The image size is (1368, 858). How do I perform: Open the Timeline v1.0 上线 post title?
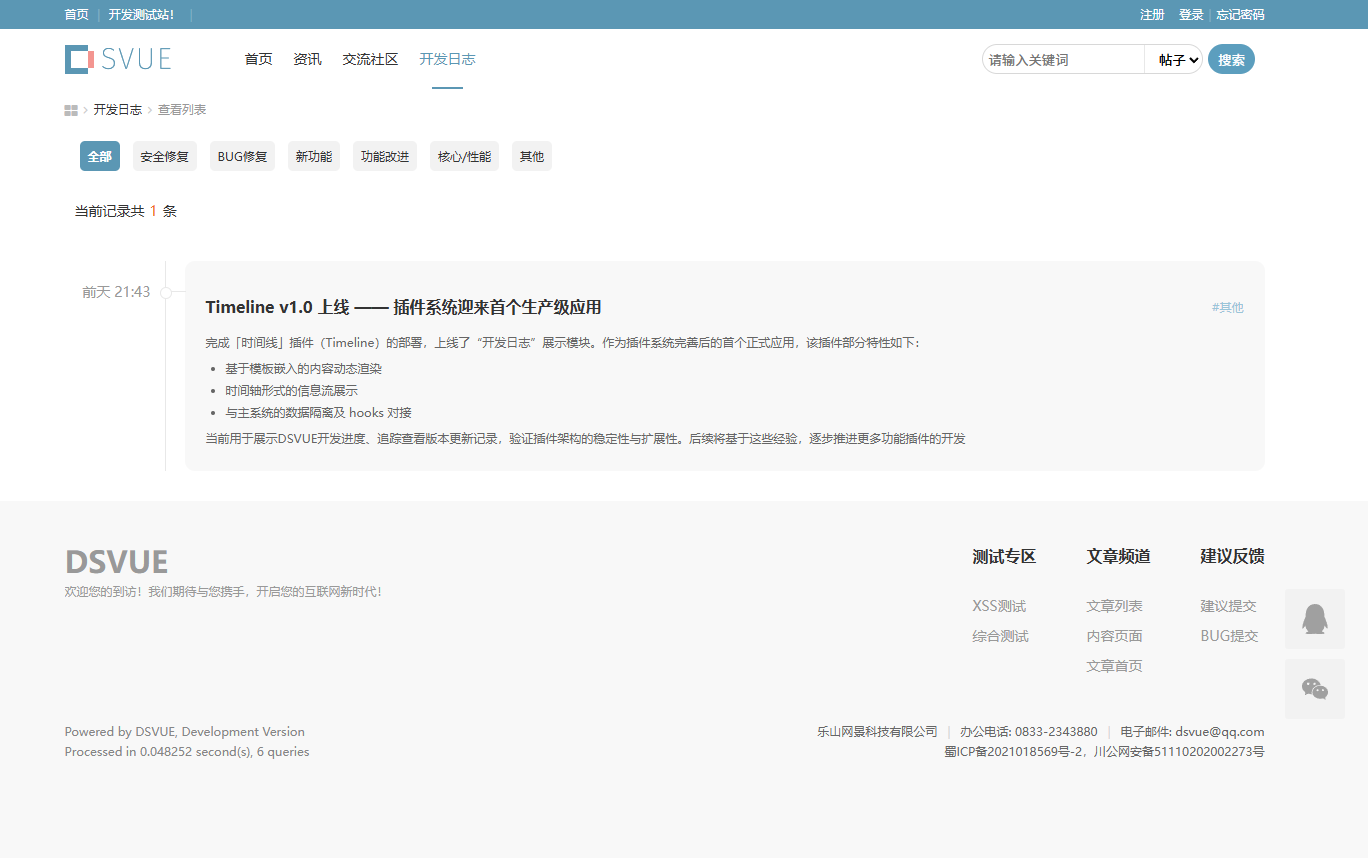pyautogui.click(x=403, y=307)
